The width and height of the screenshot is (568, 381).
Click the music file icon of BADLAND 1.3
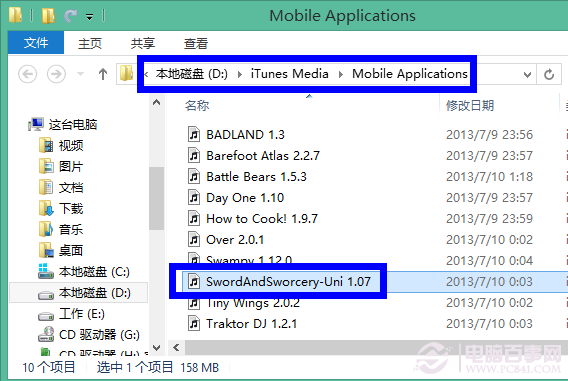coord(194,134)
